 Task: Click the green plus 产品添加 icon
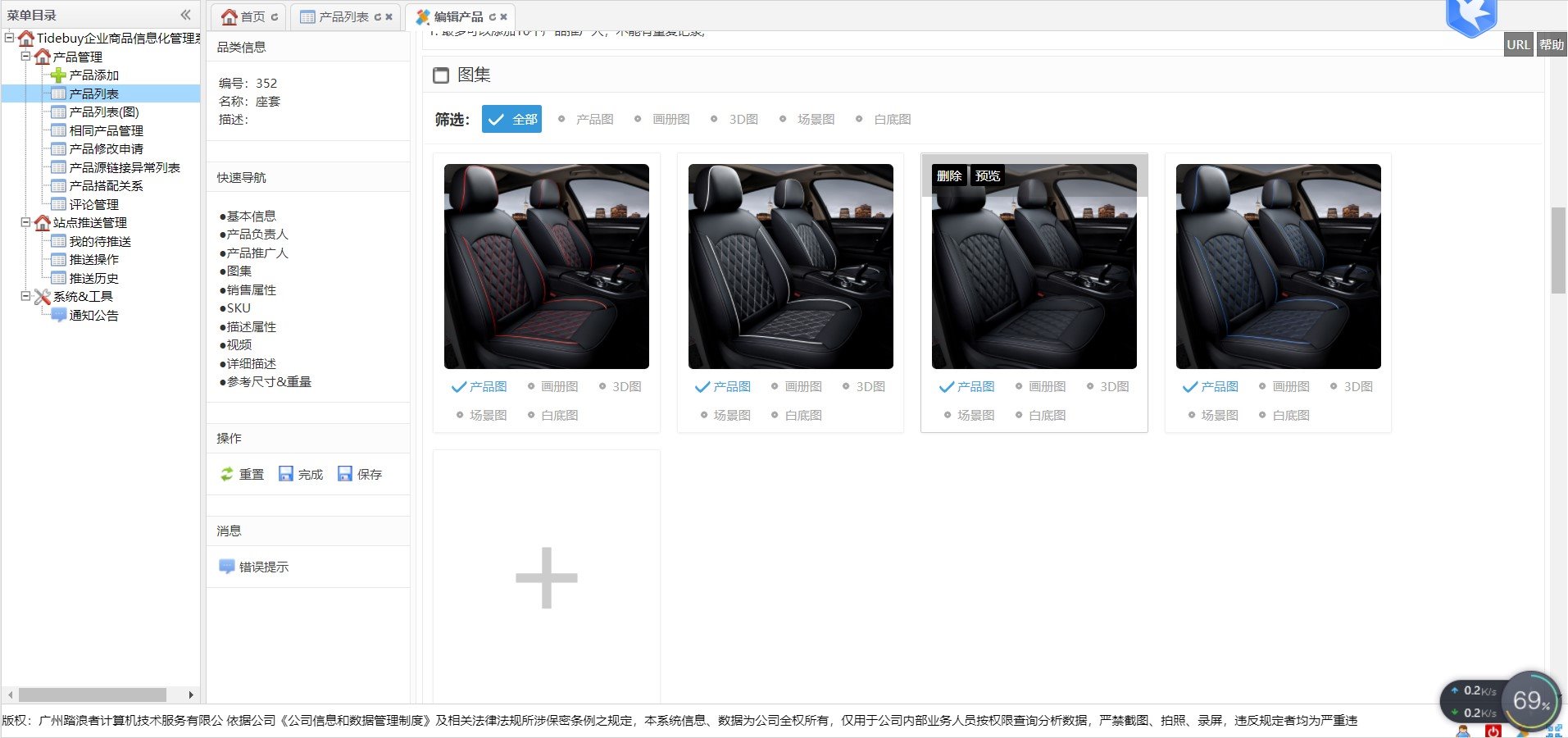point(58,75)
